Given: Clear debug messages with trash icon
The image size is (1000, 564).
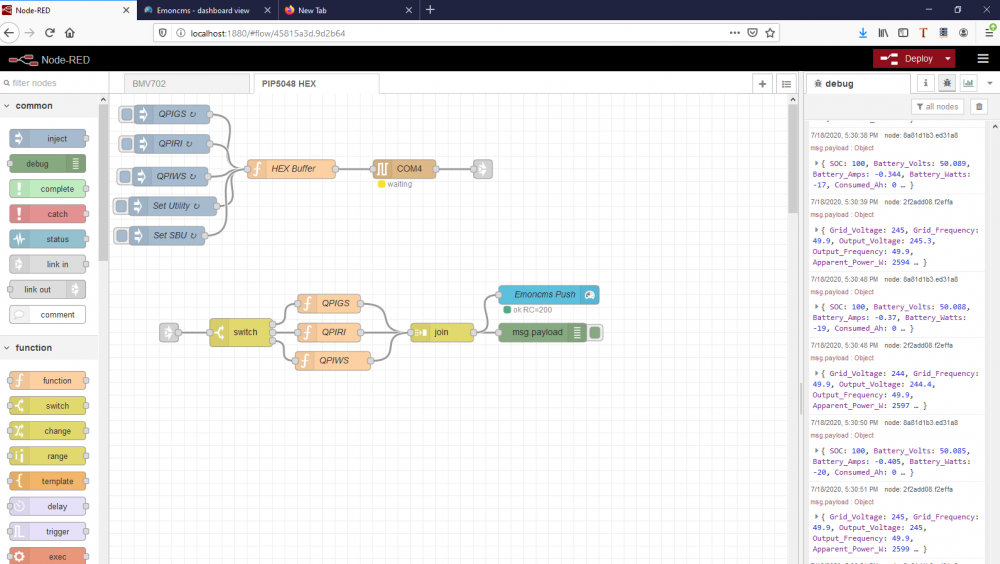Looking at the screenshot, I should (980, 107).
